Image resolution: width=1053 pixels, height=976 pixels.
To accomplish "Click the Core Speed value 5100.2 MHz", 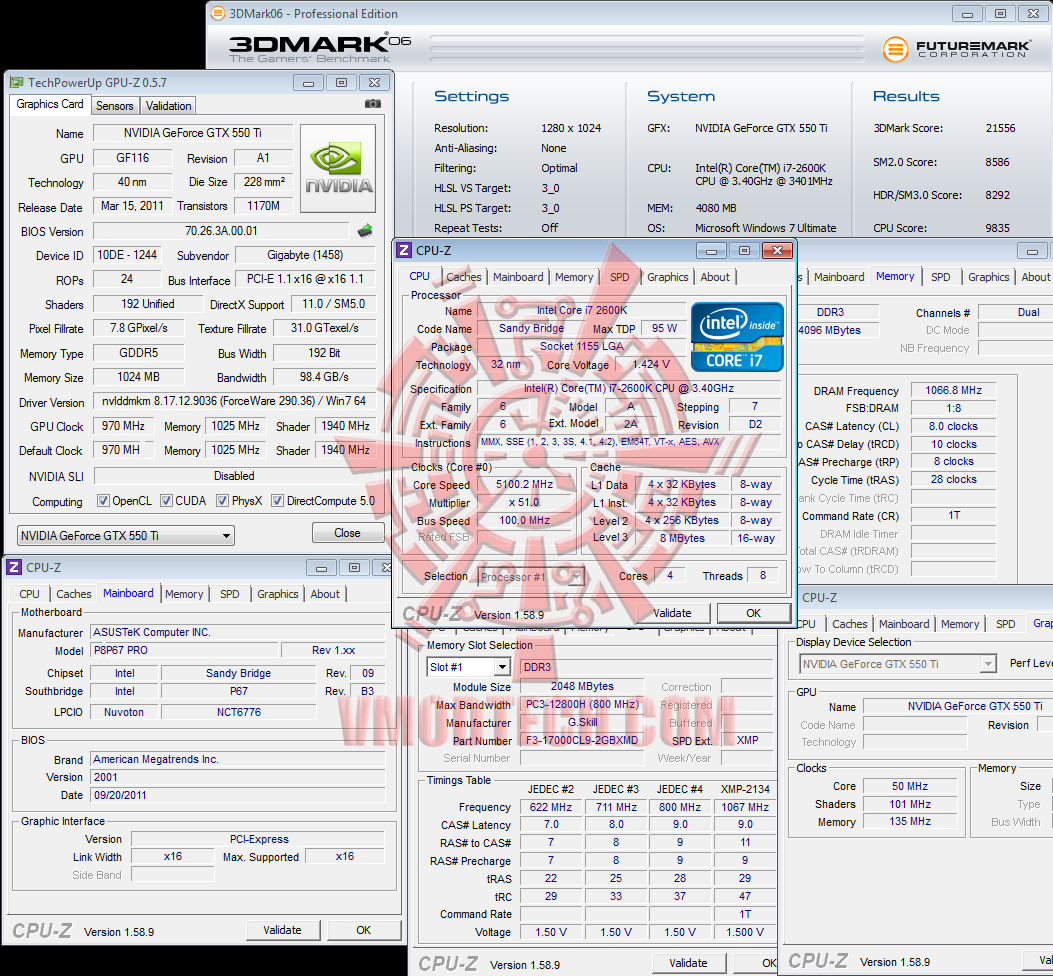I will point(524,484).
